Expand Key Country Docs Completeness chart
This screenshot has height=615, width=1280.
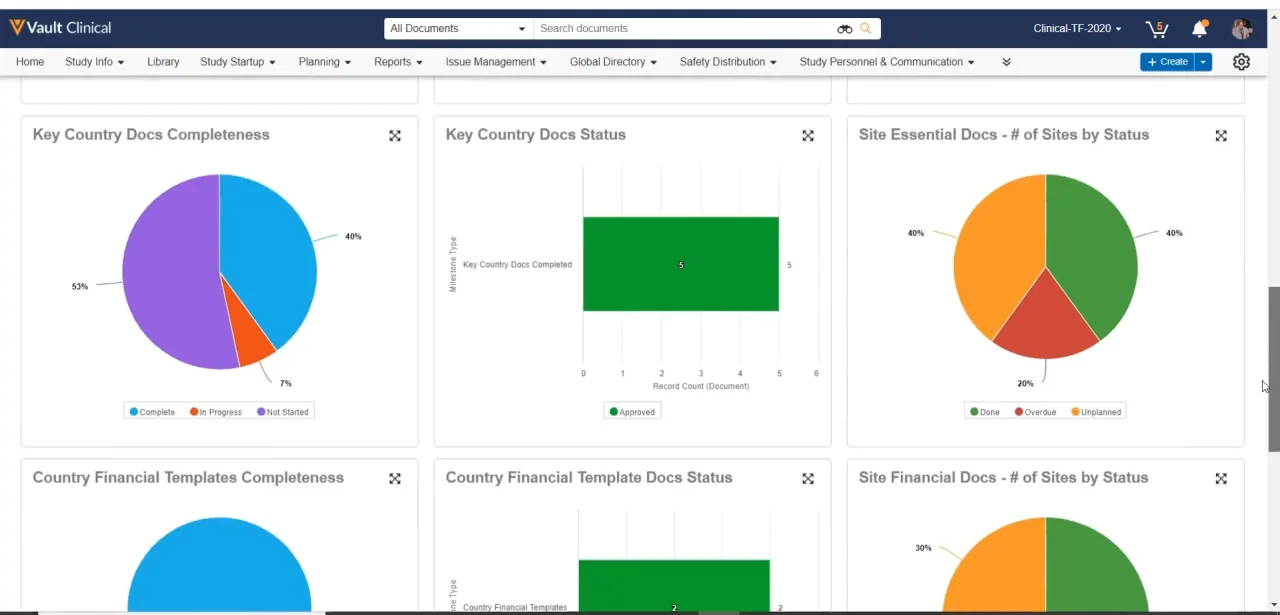coord(395,136)
